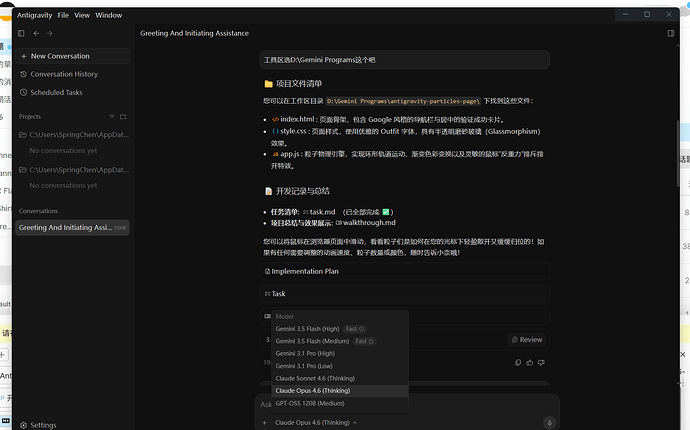690x430 pixels.
Task: Click the new folder icon beside Projects
Action: coord(123,117)
